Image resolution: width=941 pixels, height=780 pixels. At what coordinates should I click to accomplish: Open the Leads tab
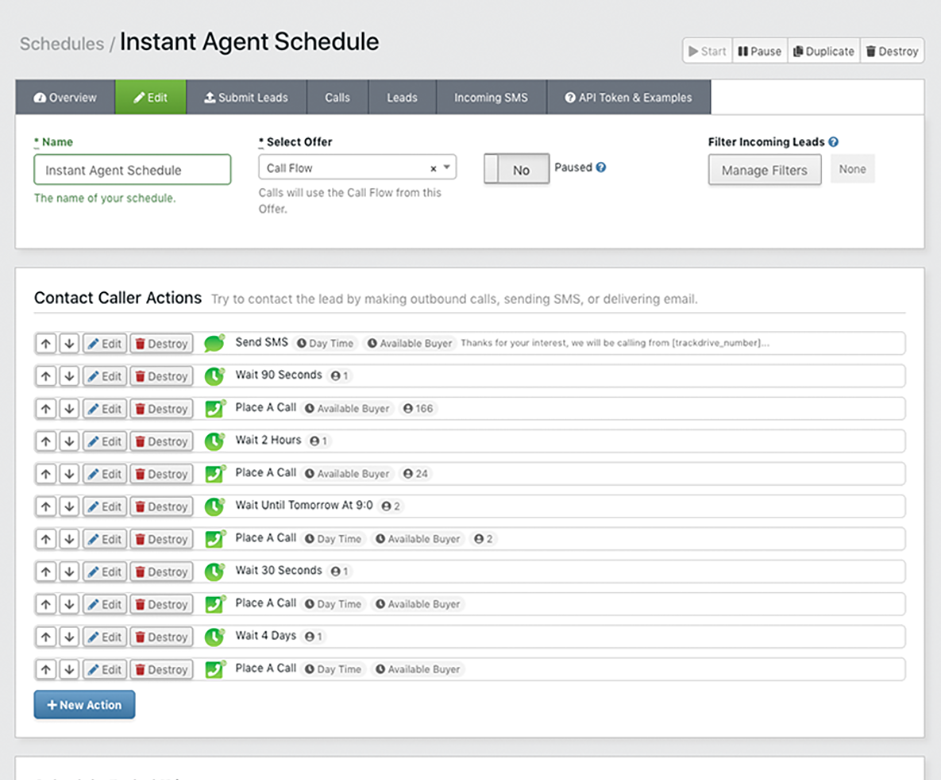pos(401,97)
